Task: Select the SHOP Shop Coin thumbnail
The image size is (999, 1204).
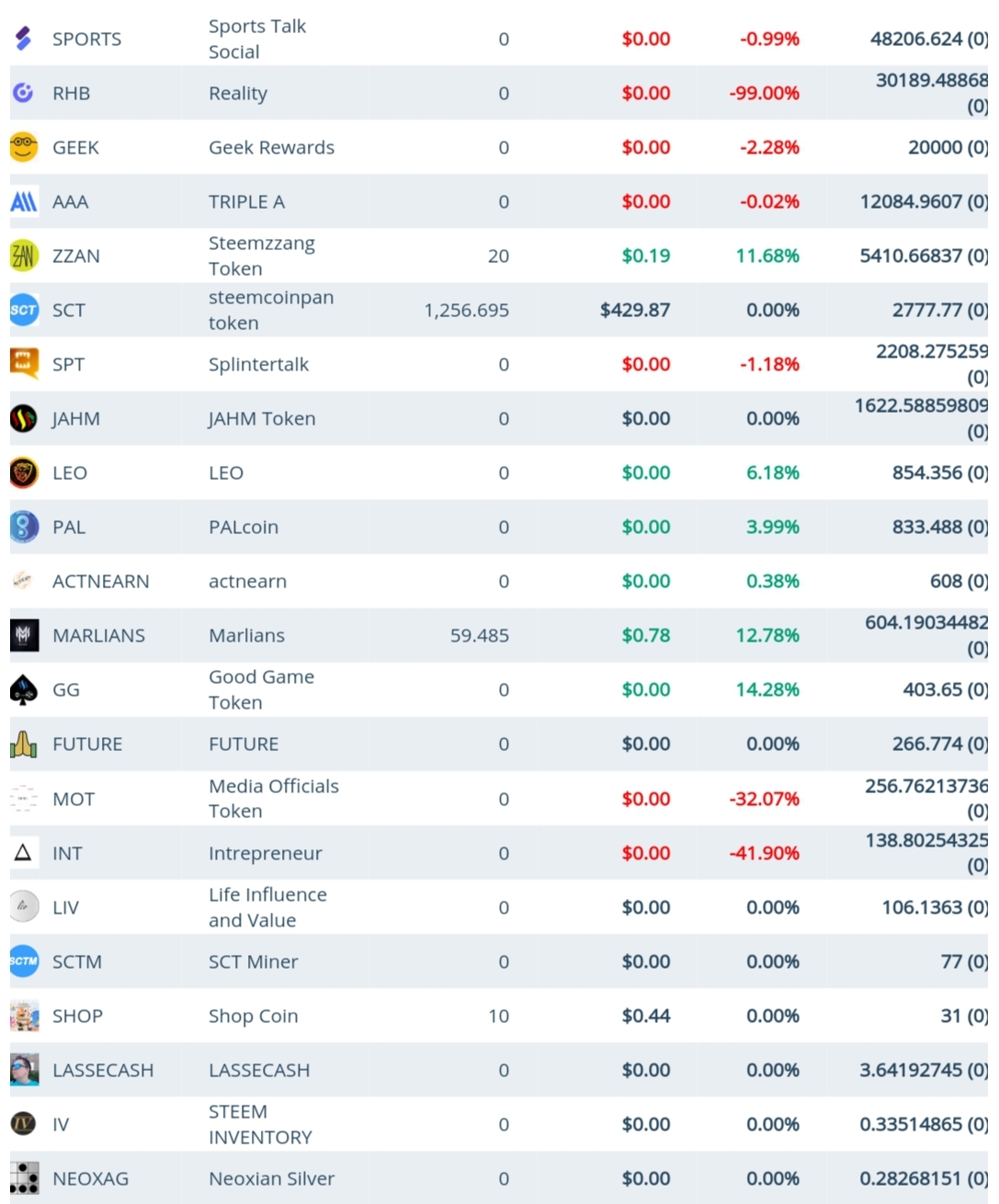Action: 24,1016
